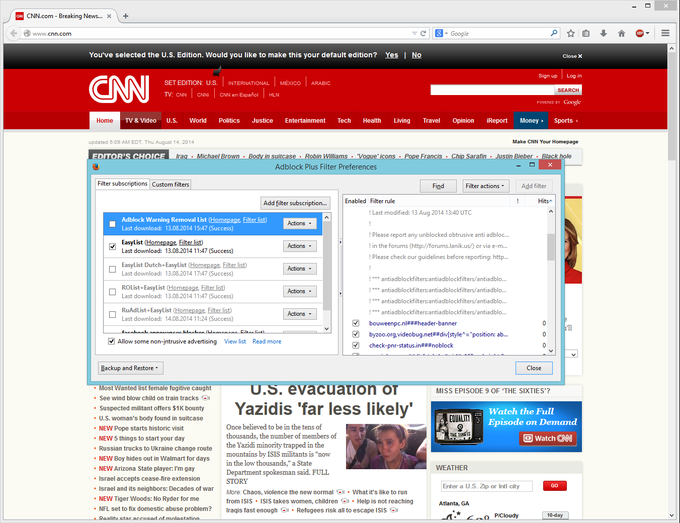Open a new tab with plus icon

click(x=125, y=16)
